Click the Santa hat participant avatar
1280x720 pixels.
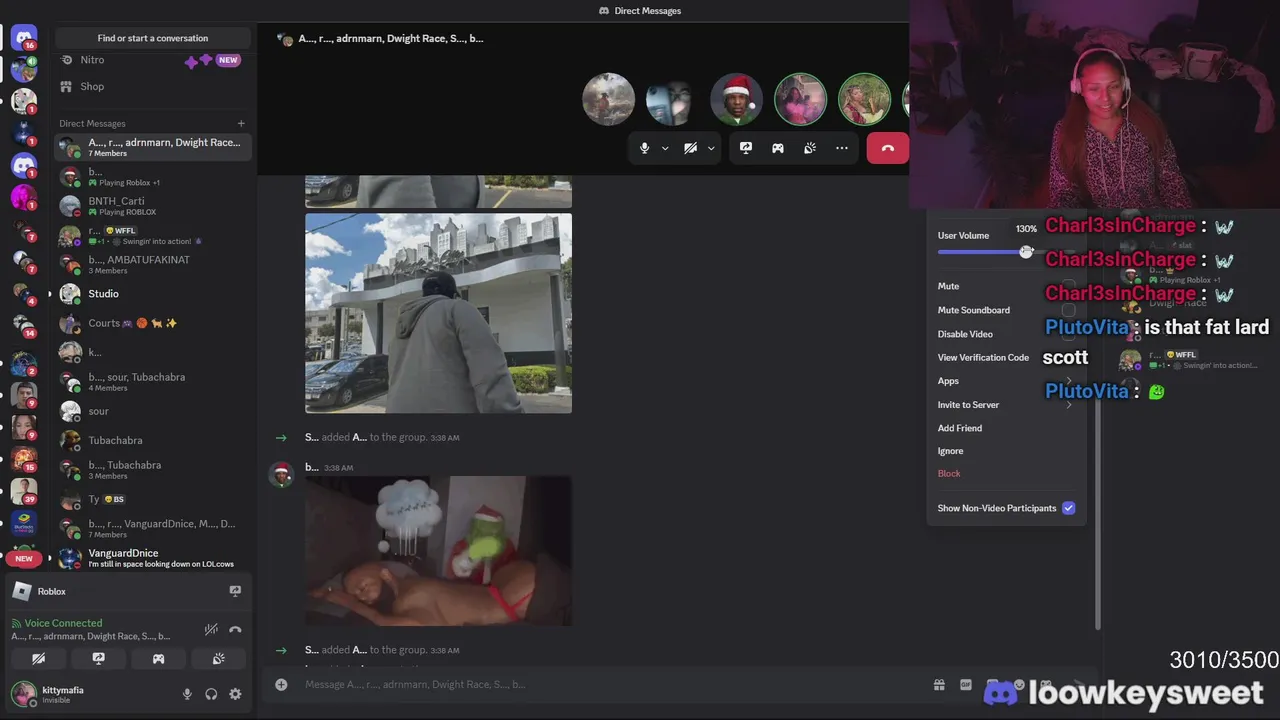tap(736, 99)
